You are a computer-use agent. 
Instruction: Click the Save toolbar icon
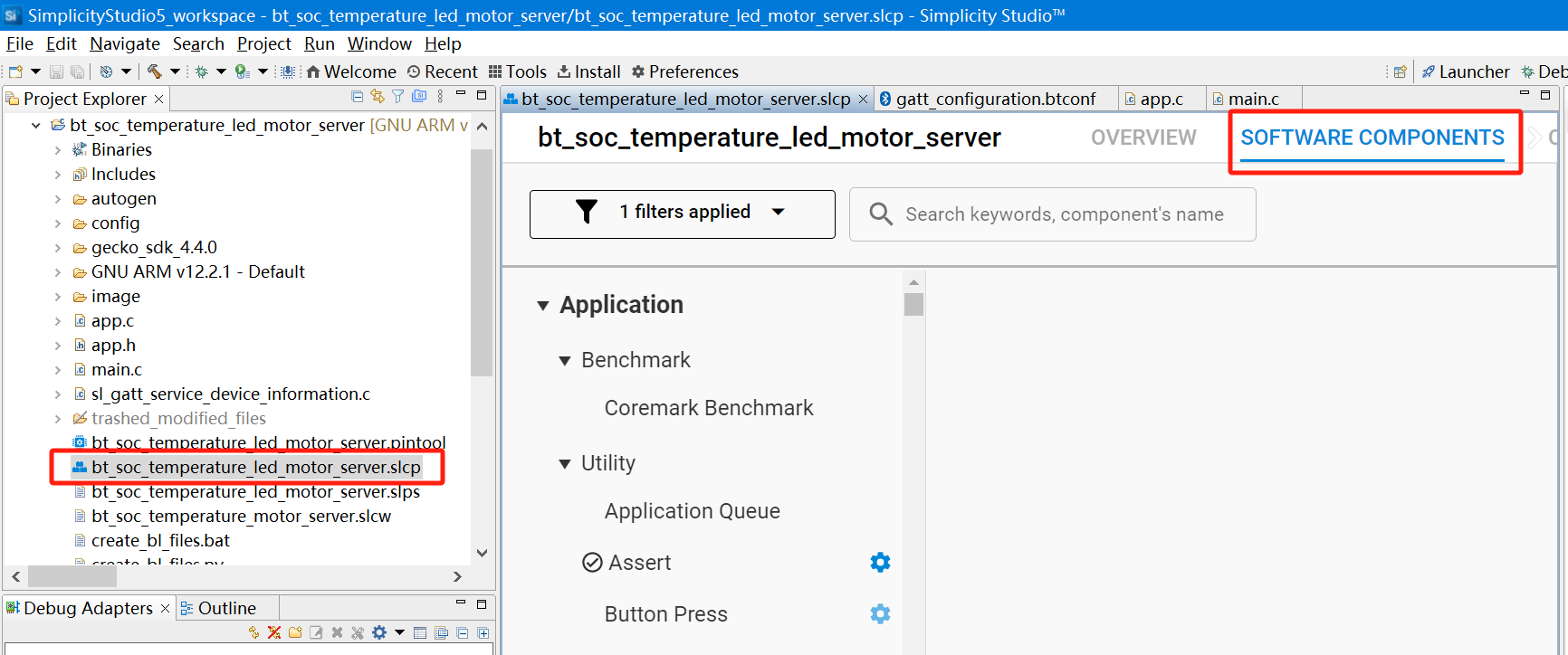click(56, 71)
